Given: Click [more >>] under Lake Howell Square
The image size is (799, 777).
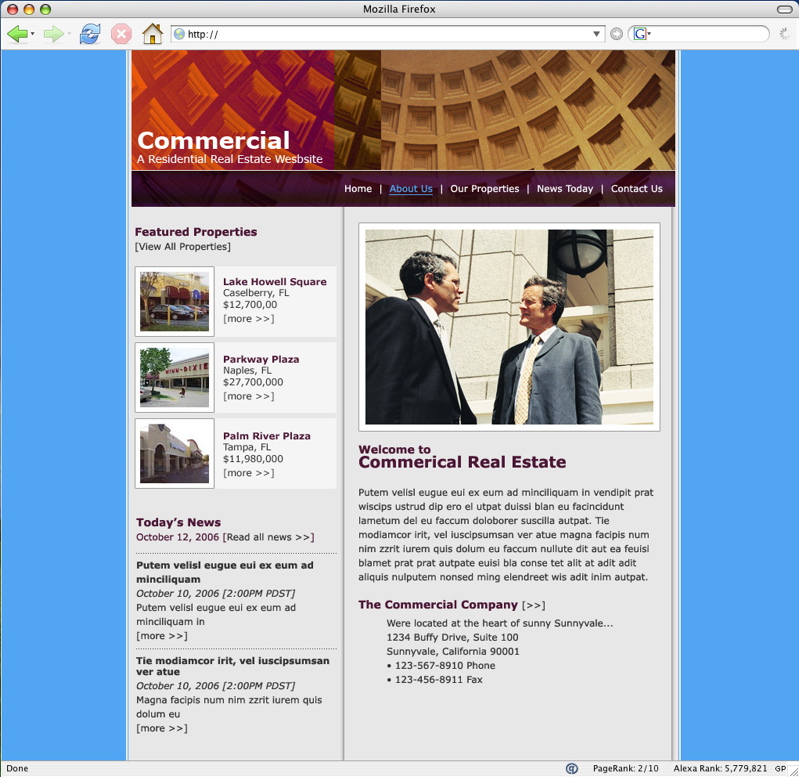Looking at the screenshot, I should click(248, 319).
